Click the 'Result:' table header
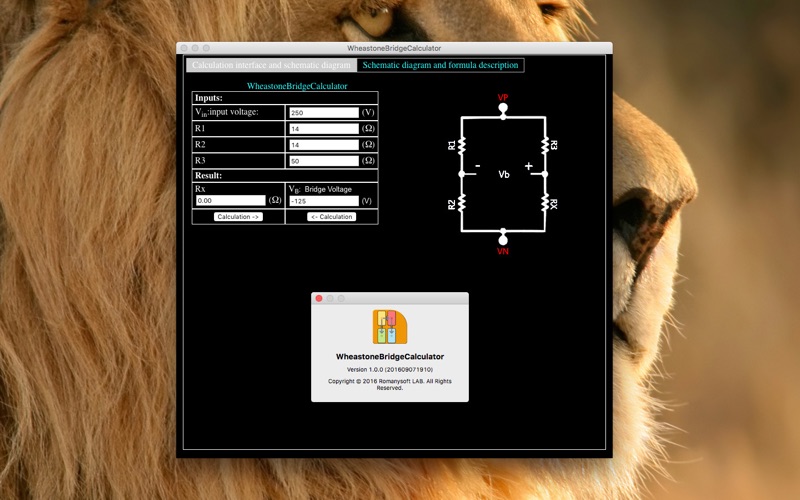Image resolution: width=800 pixels, height=500 pixels. [x=208, y=176]
